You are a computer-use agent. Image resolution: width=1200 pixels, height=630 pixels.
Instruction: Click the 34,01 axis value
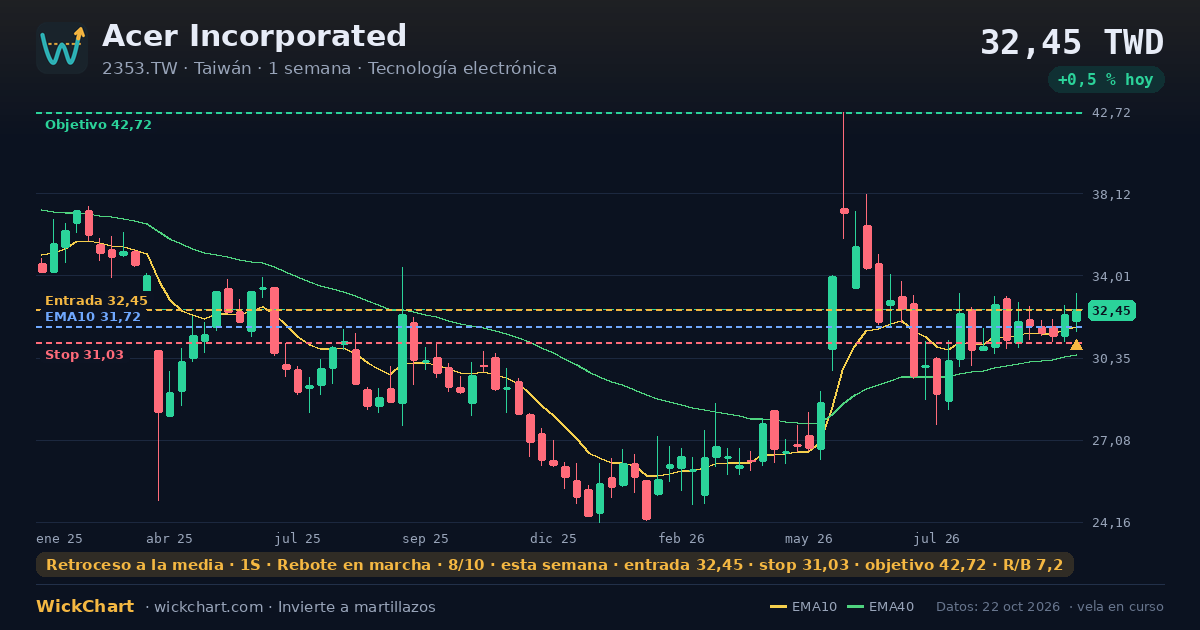(1111, 277)
